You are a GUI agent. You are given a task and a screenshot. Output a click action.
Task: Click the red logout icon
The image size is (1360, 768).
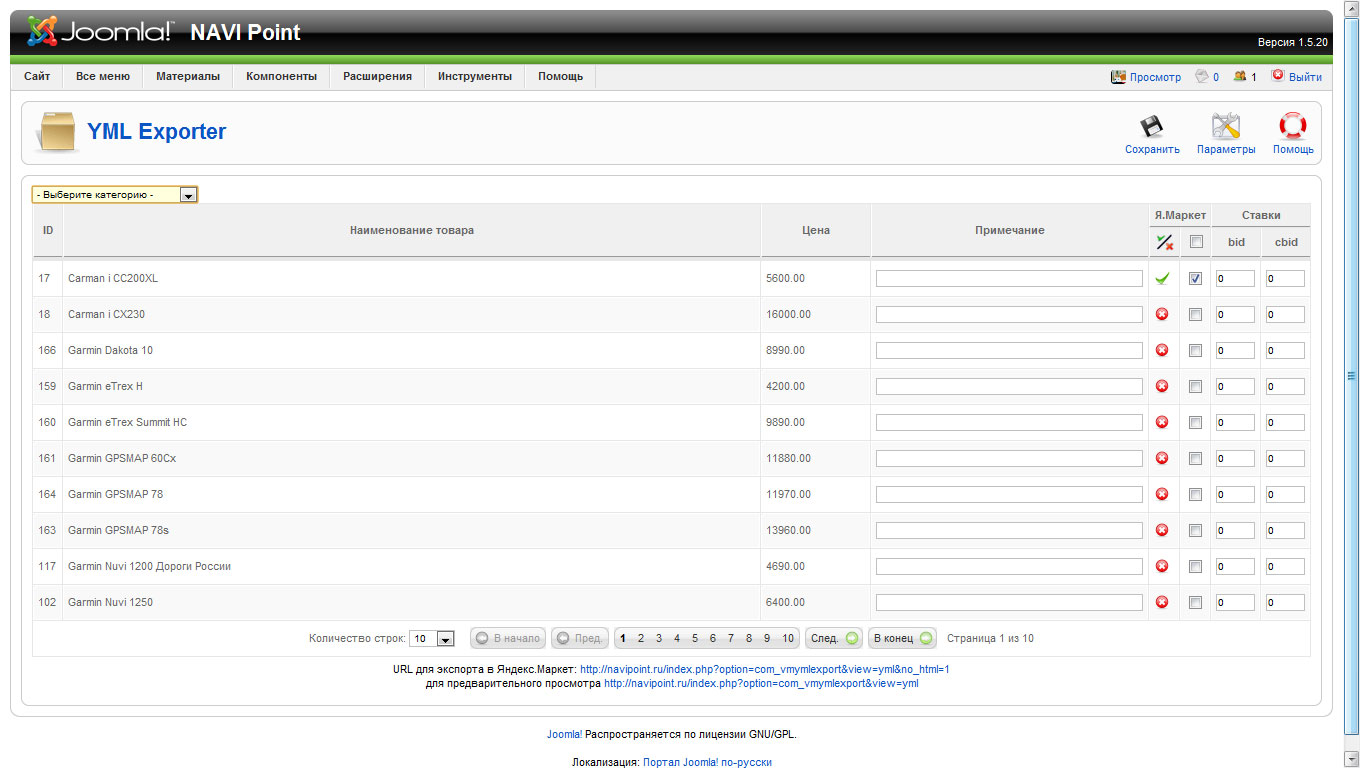[1278, 76]
